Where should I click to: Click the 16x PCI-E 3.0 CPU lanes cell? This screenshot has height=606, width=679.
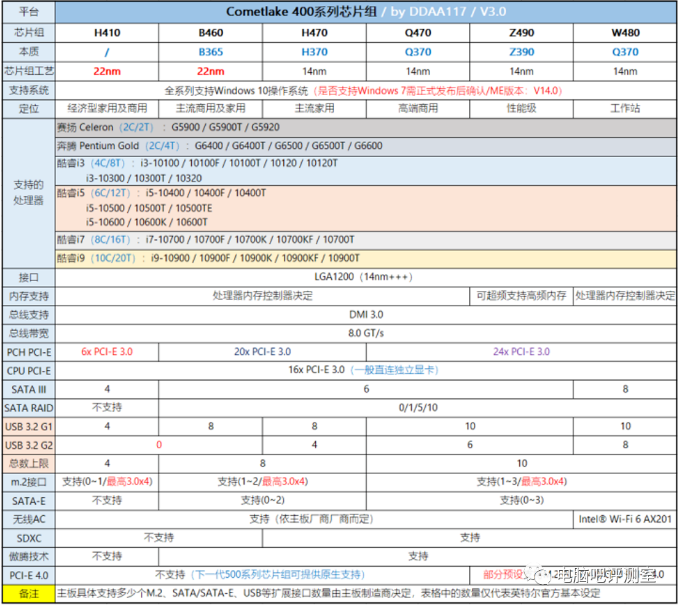click(x=366, y=370)
